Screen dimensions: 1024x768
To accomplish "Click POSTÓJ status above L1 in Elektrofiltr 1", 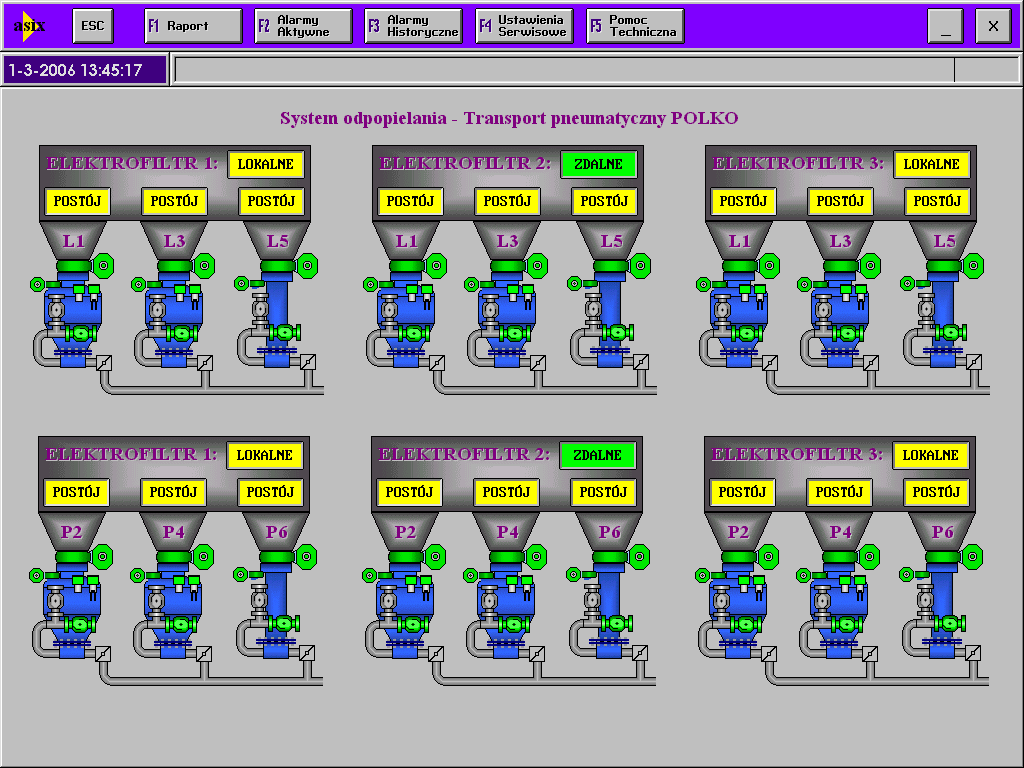I will point(78,201).
